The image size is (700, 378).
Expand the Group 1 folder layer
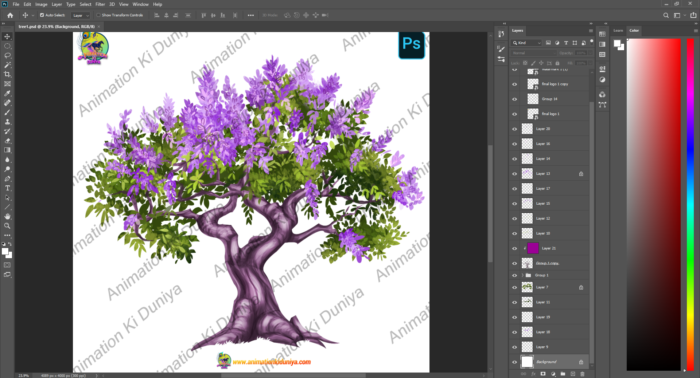pyautogui.click(x=522, y=275)
